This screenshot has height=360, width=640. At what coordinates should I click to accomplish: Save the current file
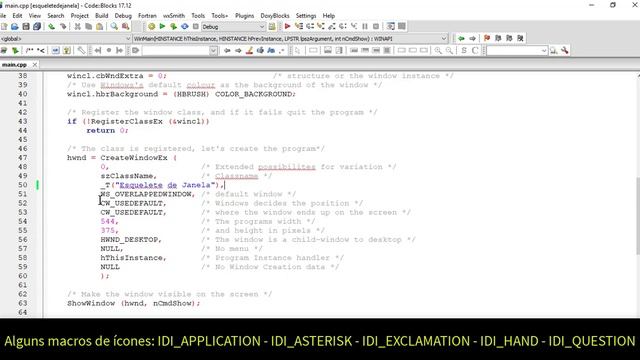[x=26, y=27]
